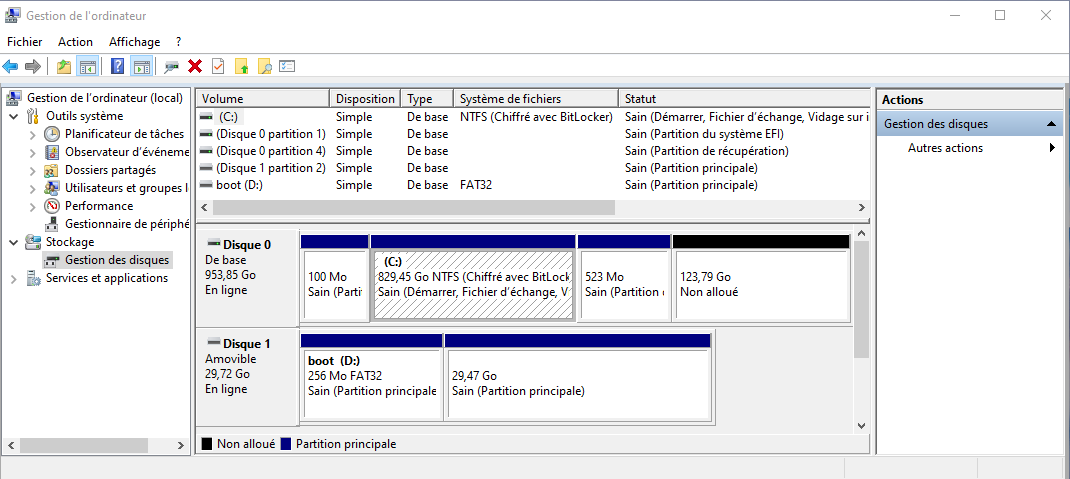The width and height of the screenshot is (1070, 479).
Task: Click the red X delete icon
Action: click(195, 66)
